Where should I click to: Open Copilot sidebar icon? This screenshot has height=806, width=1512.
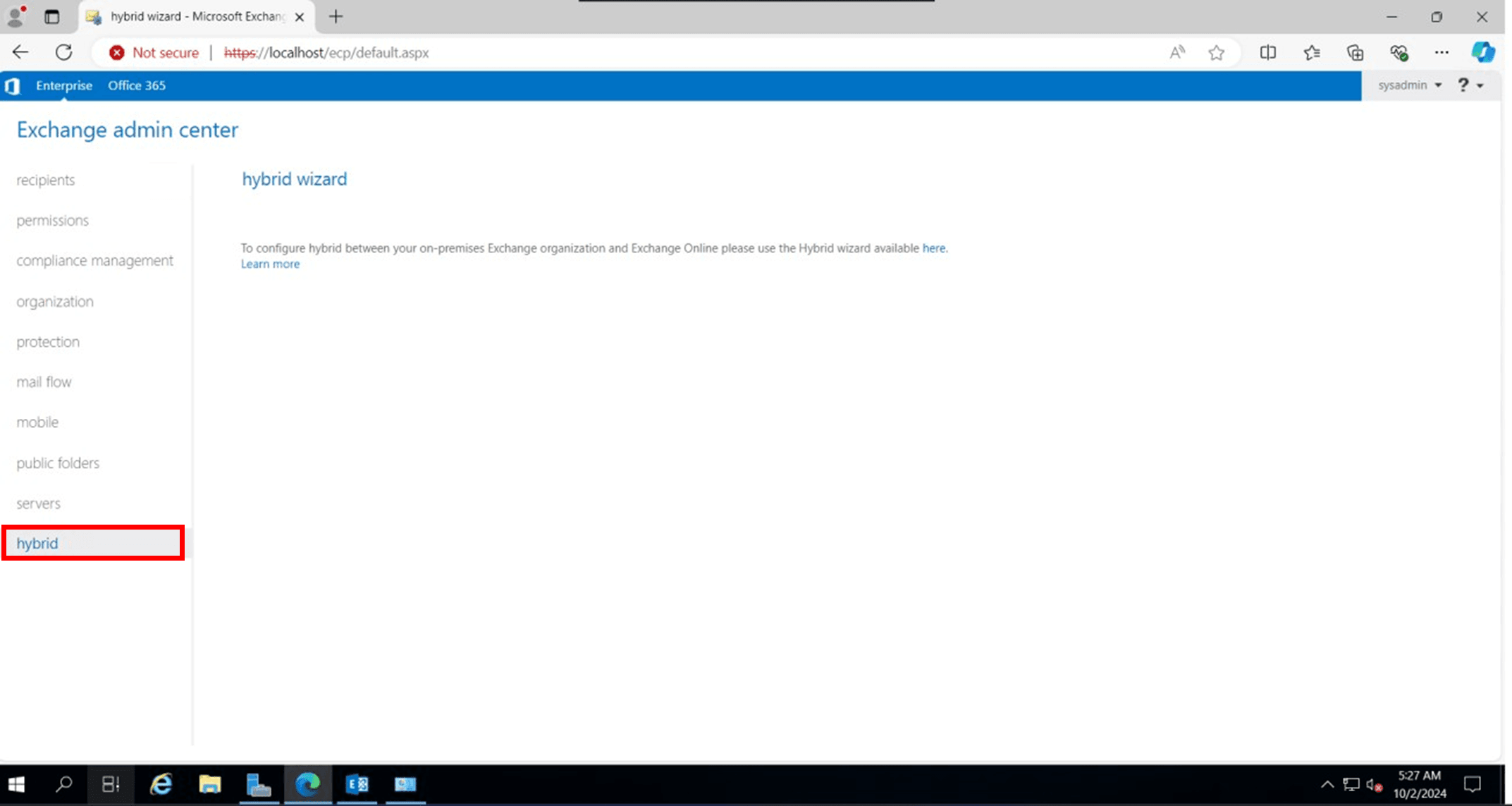1482,52
